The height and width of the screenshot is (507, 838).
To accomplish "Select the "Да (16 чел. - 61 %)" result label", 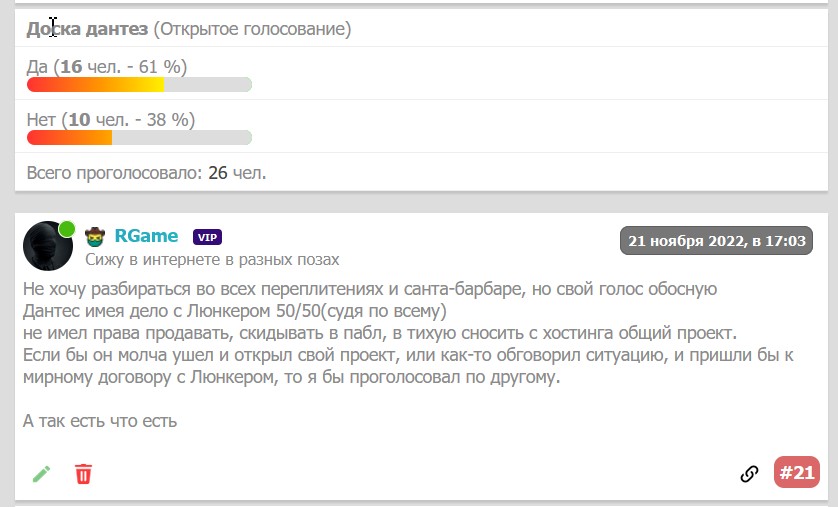I will 107,67.
